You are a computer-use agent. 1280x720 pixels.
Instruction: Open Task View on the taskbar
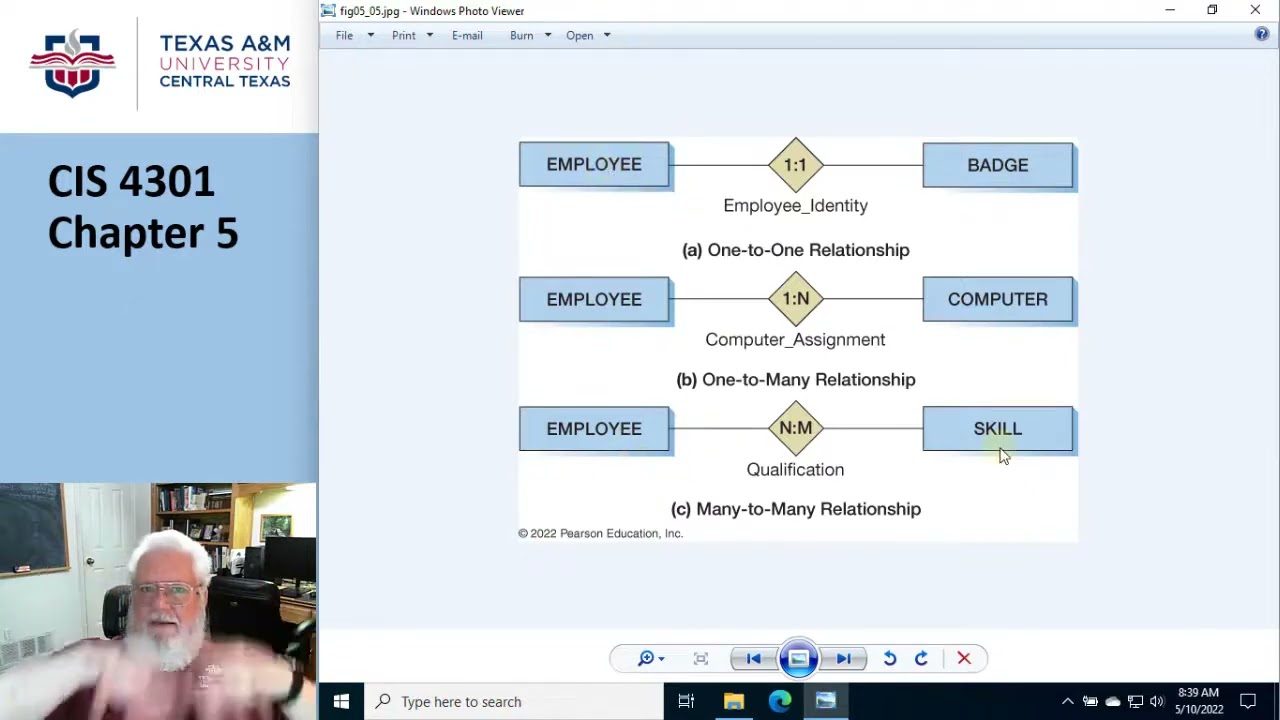click(686, 701)
